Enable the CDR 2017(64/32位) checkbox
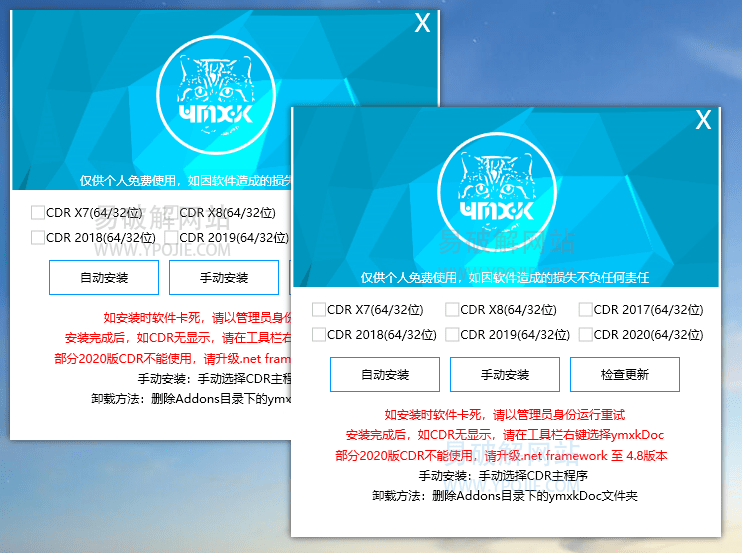Screen dimensions: 742x553 (x=586, y=310)
